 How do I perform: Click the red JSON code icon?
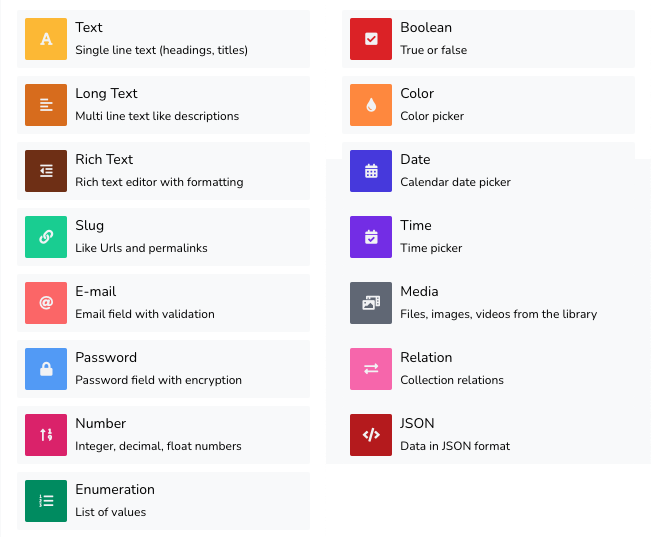[x=371, y=435]
